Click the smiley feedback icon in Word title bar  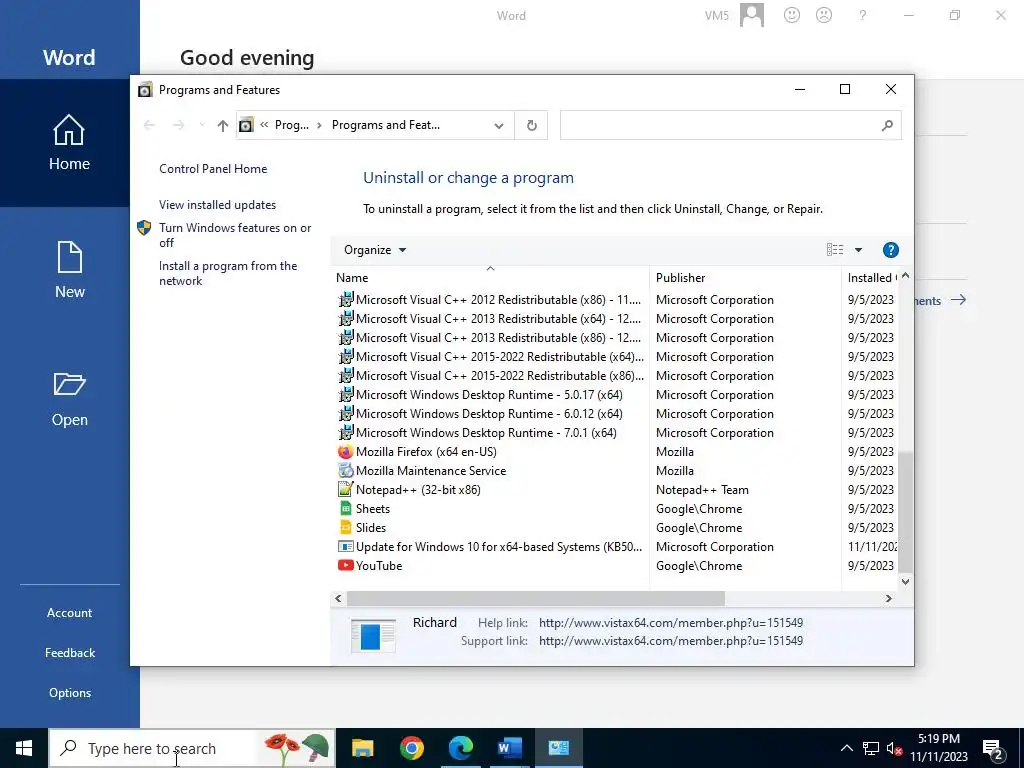tap(792, 15)
